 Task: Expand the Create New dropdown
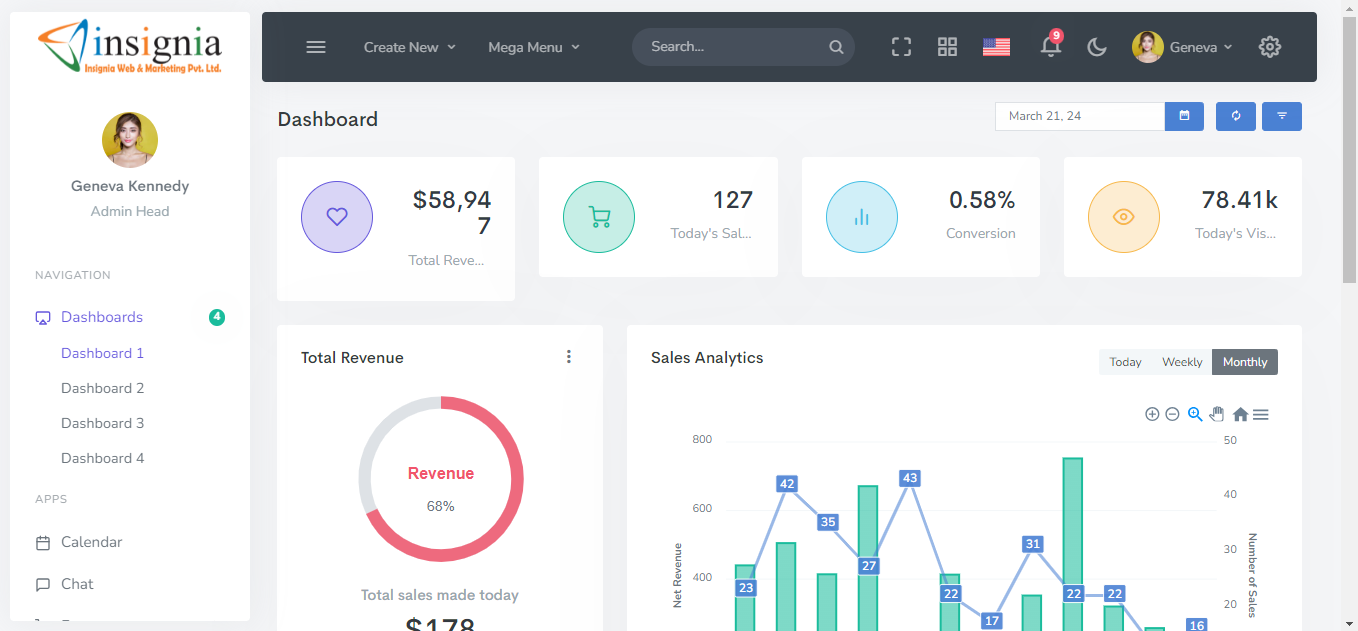point(409,47)
